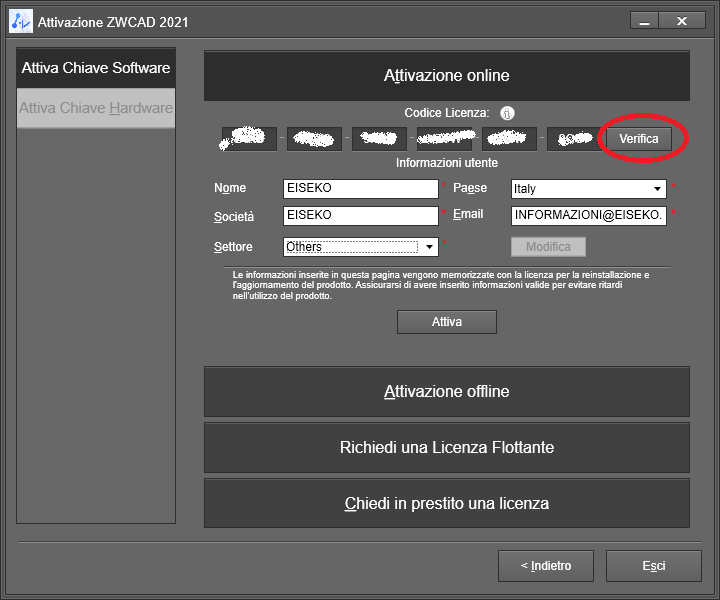Open the Attivazione online section

point(447,75)
